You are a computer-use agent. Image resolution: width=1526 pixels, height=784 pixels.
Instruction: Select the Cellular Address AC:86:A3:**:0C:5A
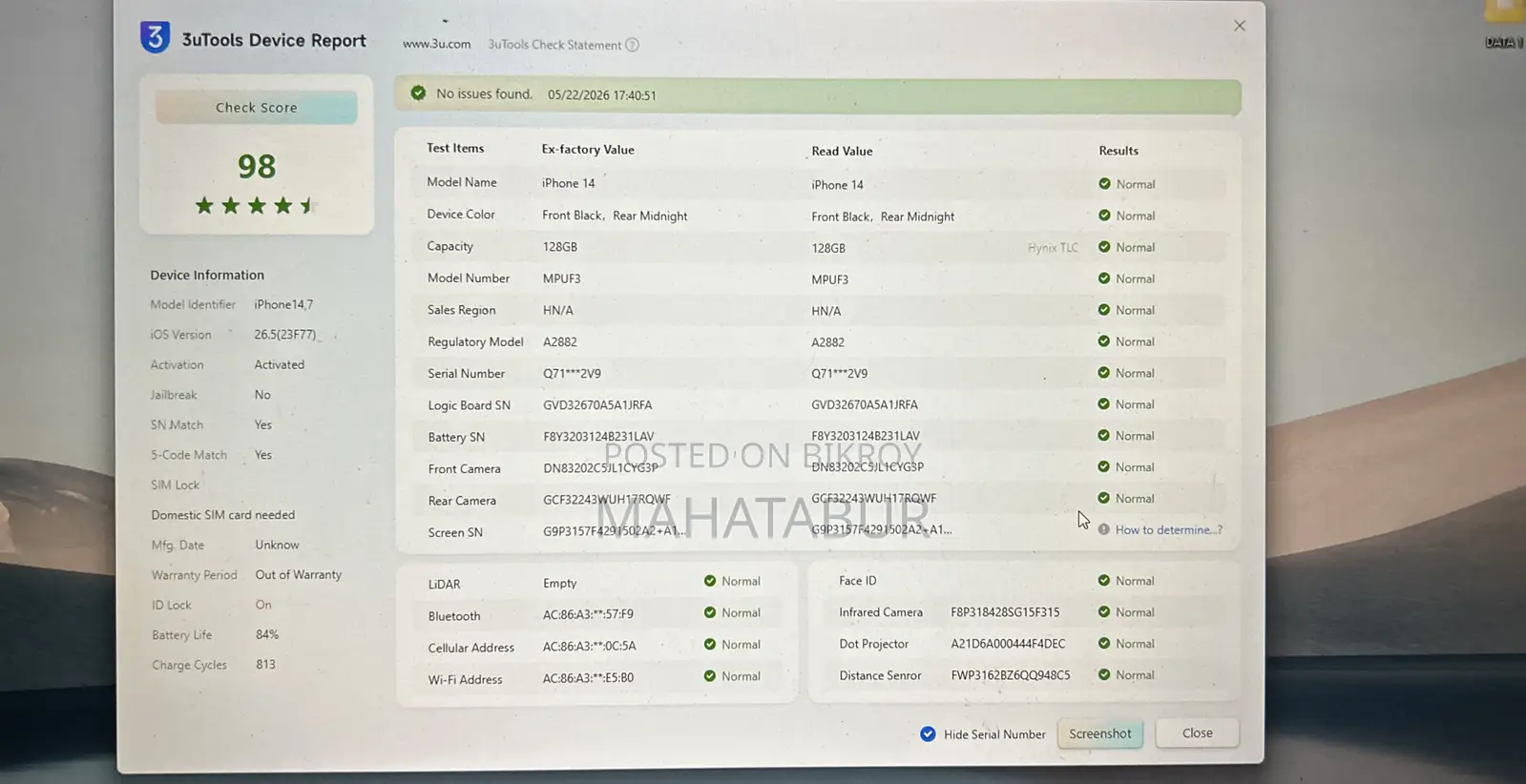(x=590, y=646)
